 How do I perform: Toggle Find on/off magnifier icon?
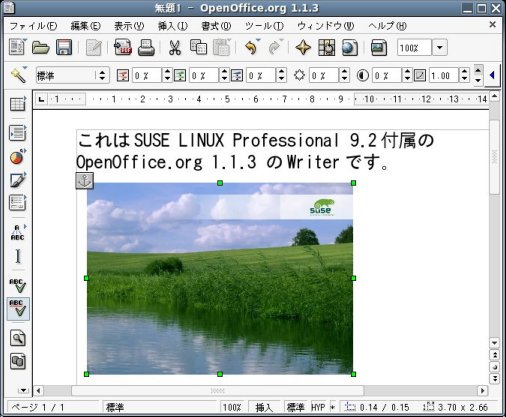(18, 339)
